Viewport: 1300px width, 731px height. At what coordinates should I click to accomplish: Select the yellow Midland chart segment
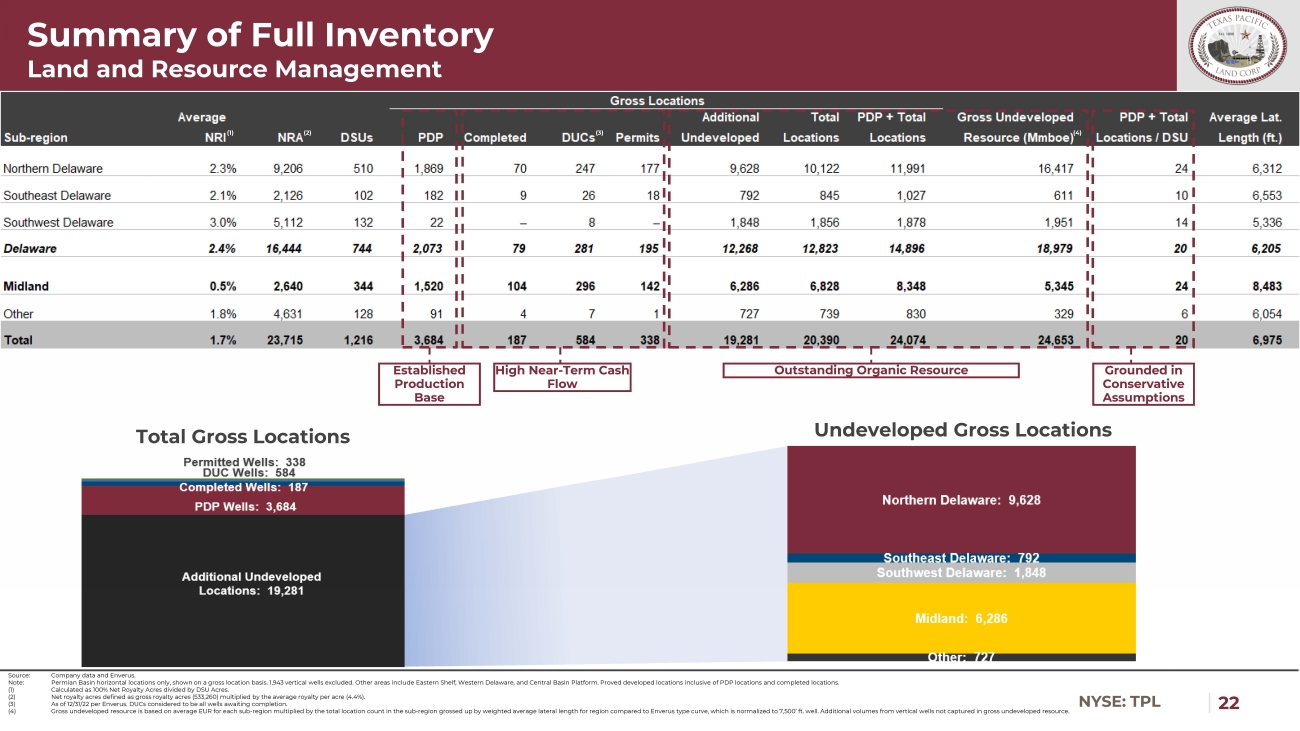pos(961,618)
